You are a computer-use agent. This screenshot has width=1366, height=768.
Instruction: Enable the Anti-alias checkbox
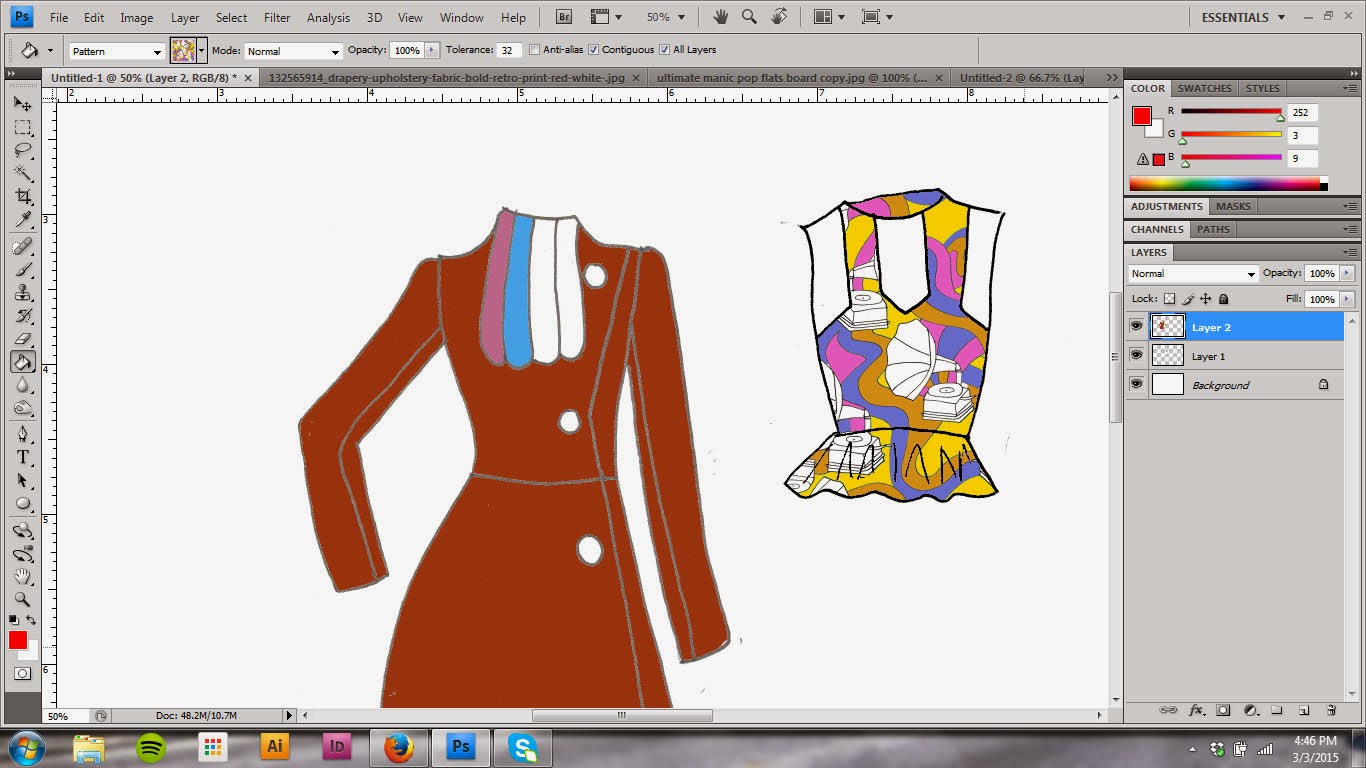click(535, 50)
